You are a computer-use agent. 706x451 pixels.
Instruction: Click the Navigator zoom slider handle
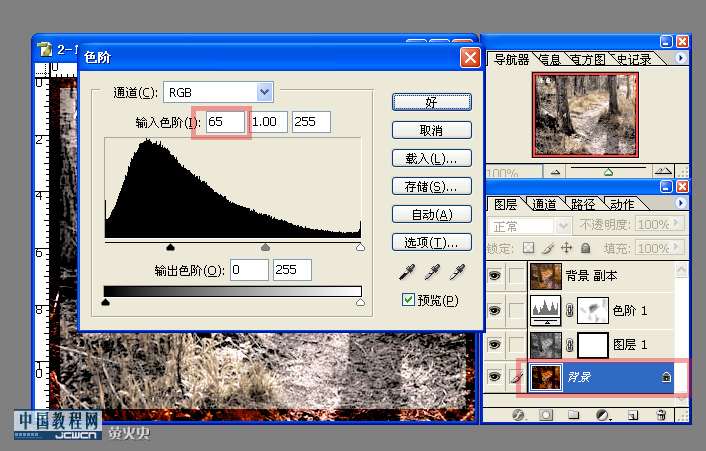click(608, 172)
